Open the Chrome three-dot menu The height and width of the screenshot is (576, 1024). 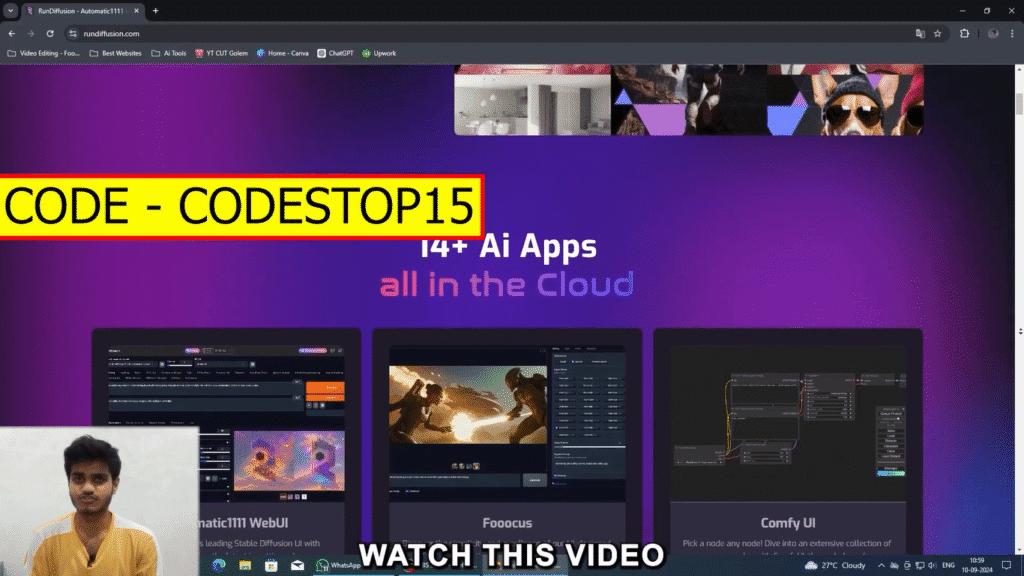(x=1012, y=33)
